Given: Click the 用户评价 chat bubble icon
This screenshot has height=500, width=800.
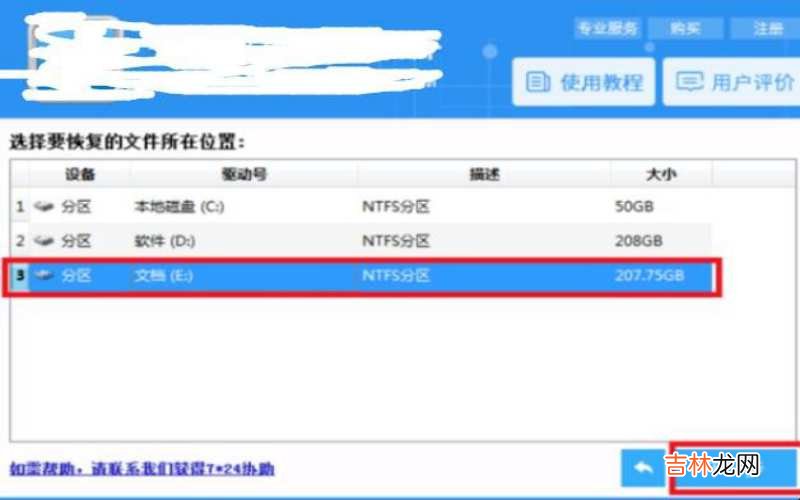Looking at the screenshot, I should tap(689, 82).
